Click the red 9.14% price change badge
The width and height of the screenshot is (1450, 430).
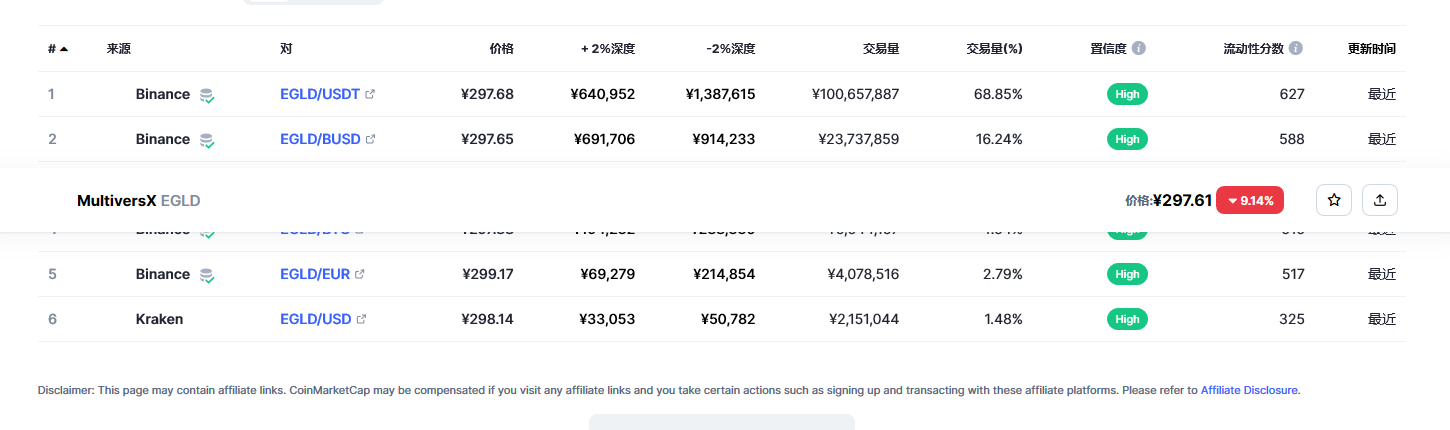[x=1250, y=200]
